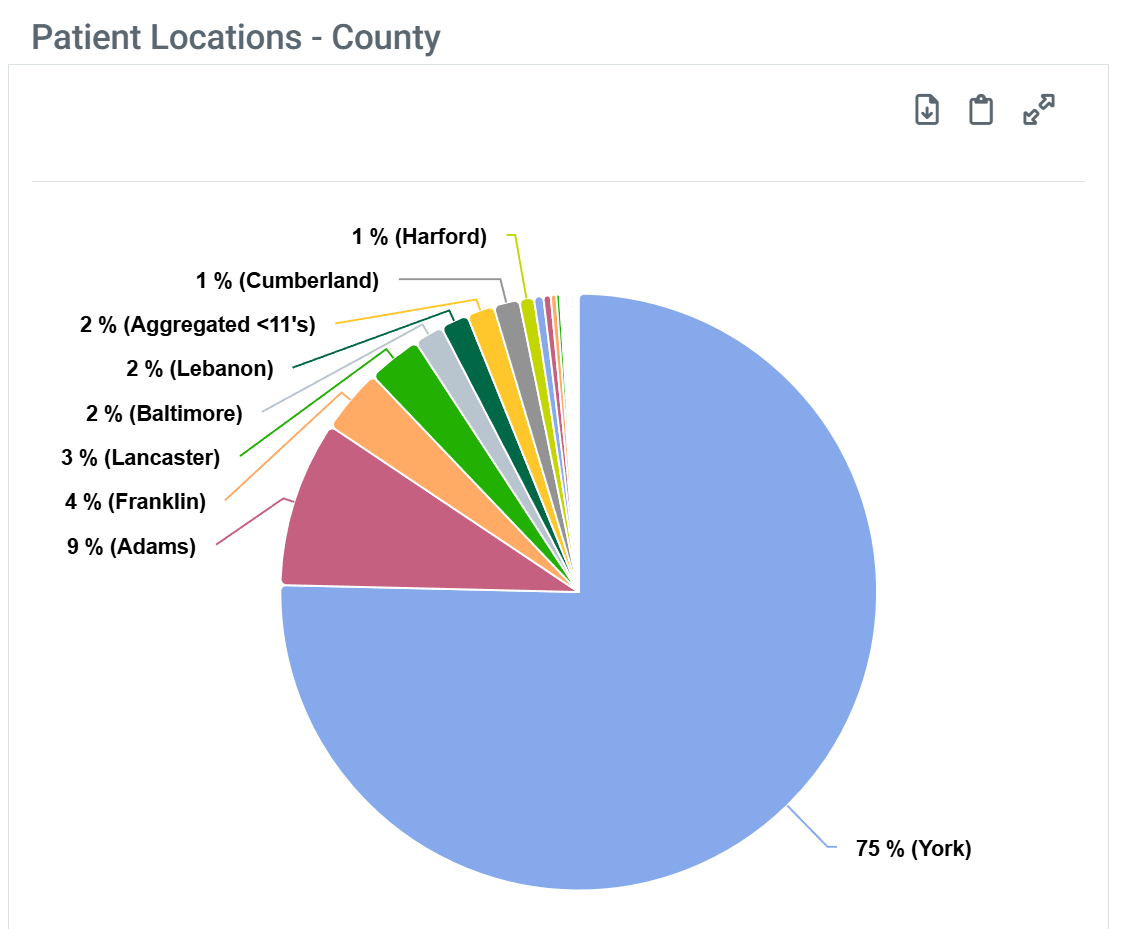Click the "4 % (Franklin)" label

pyautogui.click(x=135, y=501)
